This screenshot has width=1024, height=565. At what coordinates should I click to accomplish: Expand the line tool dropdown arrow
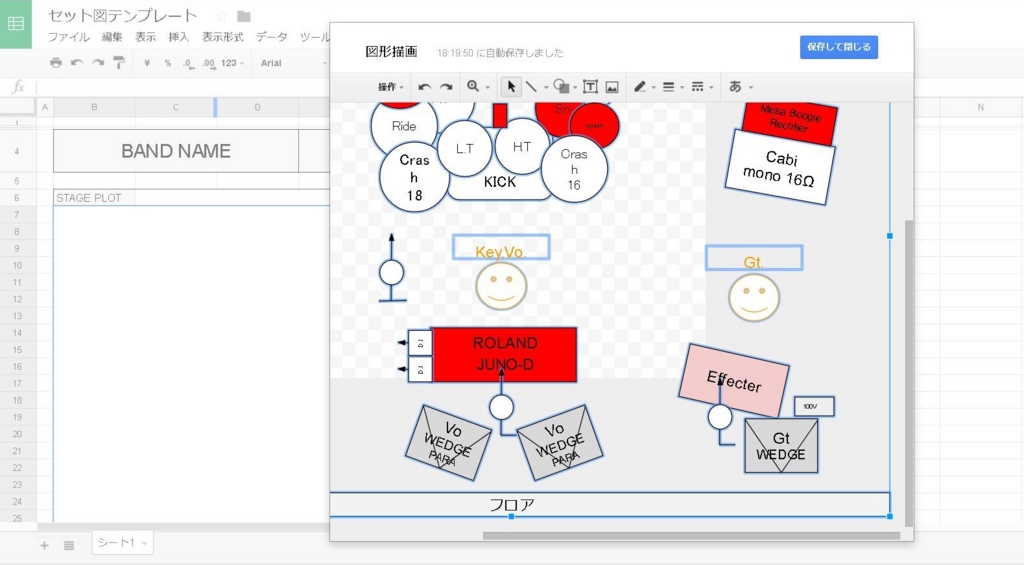click(x=546, y=88)
